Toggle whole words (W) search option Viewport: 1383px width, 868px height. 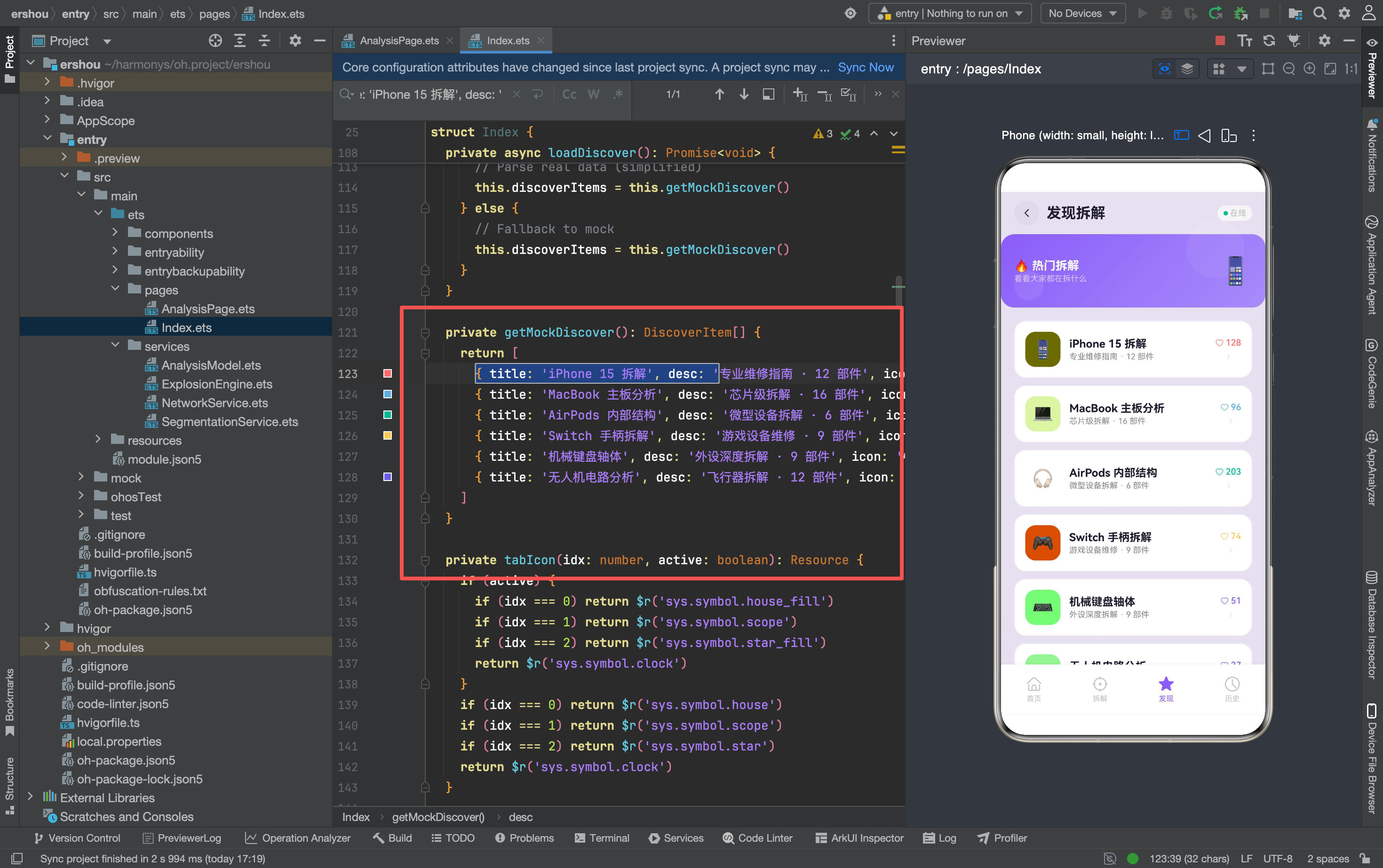click(594, 94)
